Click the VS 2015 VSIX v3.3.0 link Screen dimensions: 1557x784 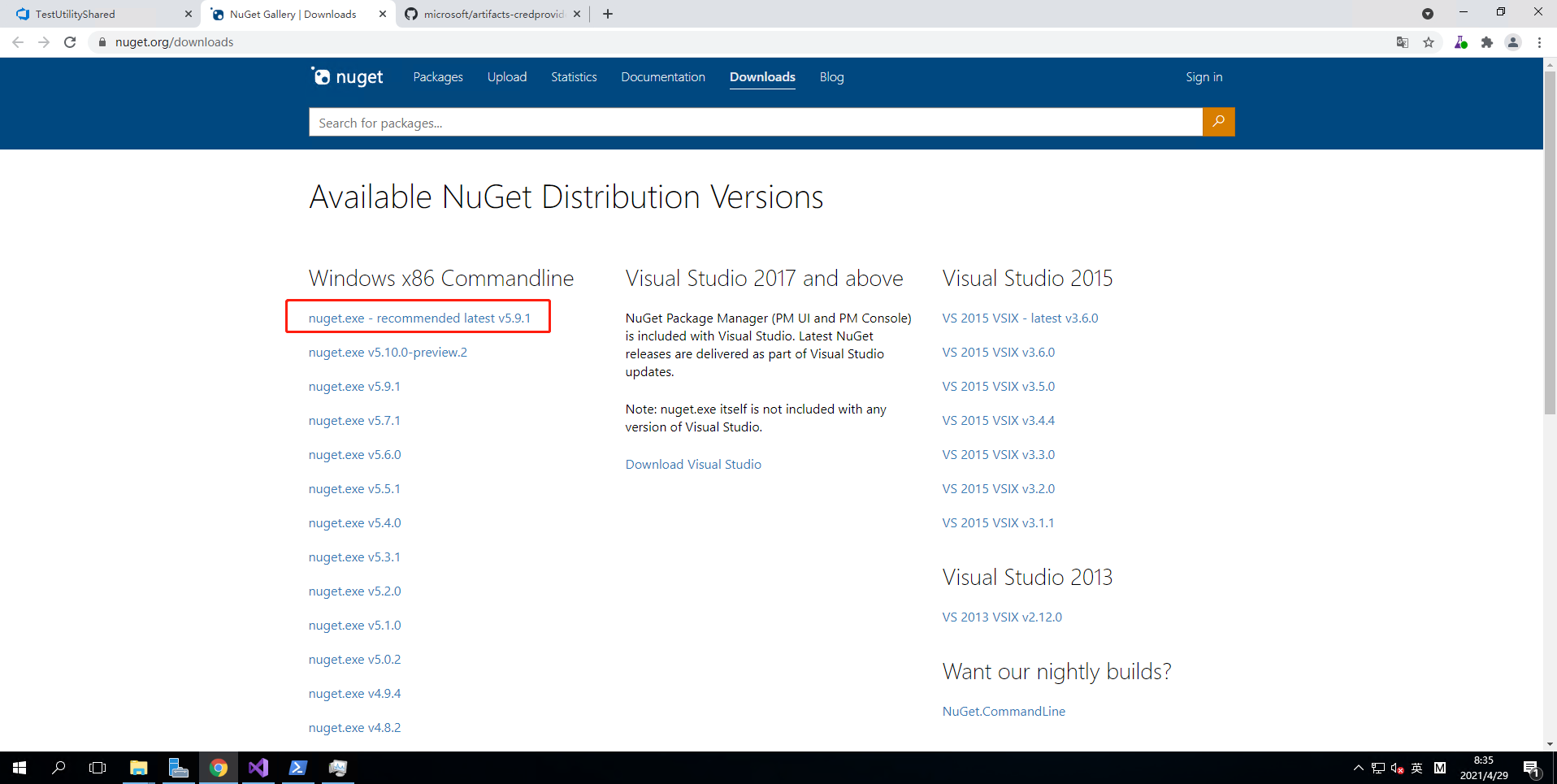(998, 454)
